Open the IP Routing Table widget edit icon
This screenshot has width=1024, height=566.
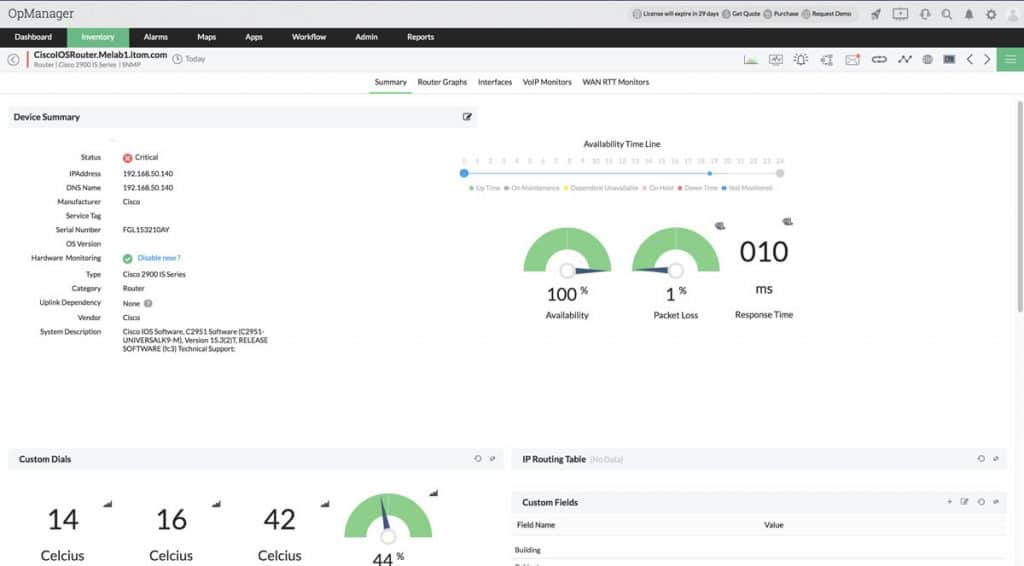coord(996,459)
